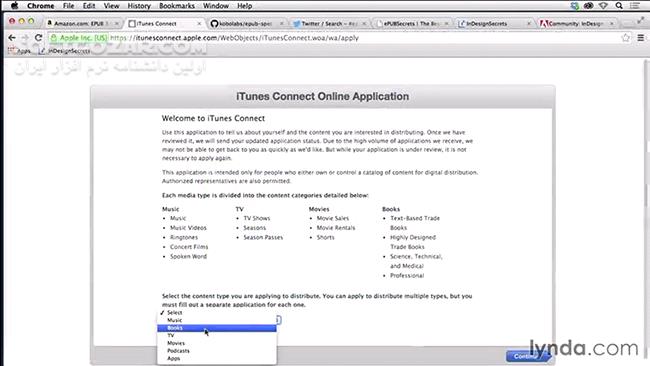
Task: Open the Chrome hamburger menu
Action: (640, 38)
